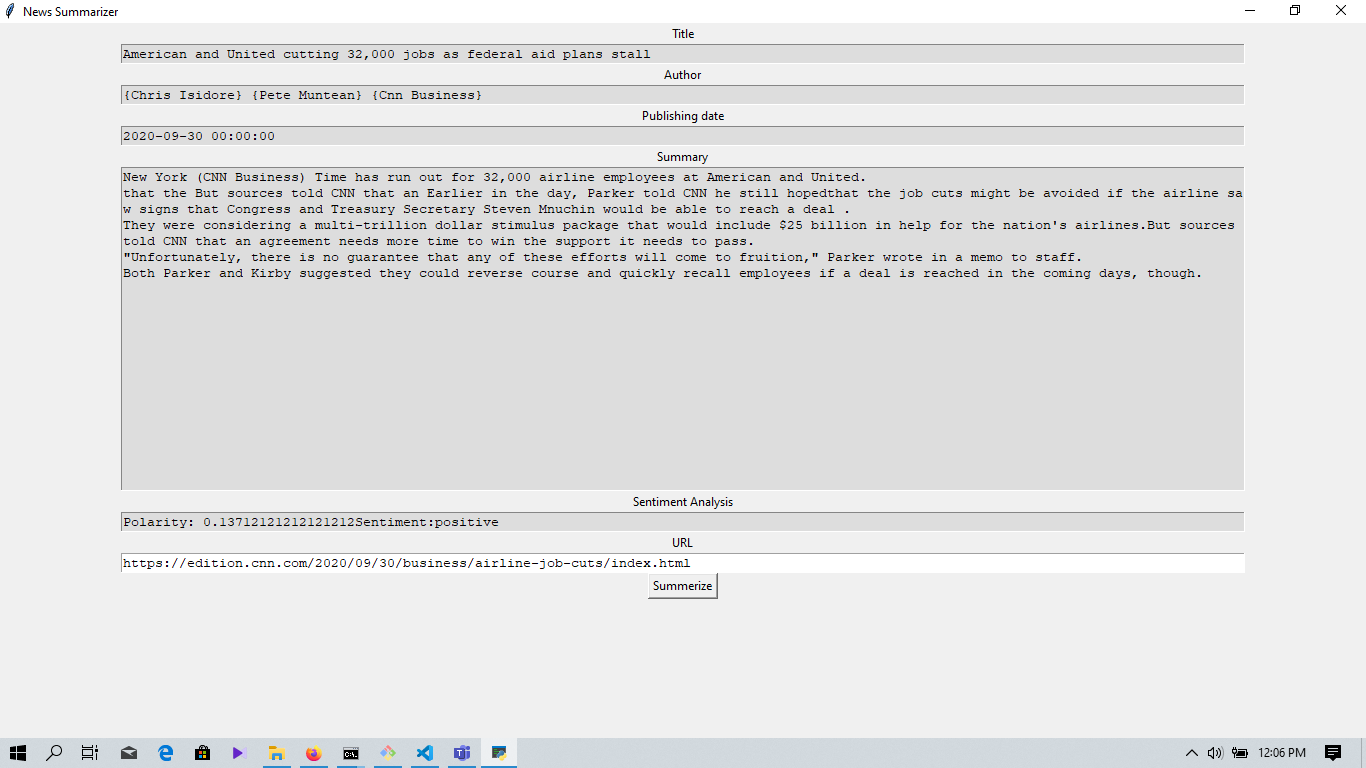This screenshot has height=768, width=1366.
Task: Click the feather icon in the title bar
Action: (x=10, y=10)
